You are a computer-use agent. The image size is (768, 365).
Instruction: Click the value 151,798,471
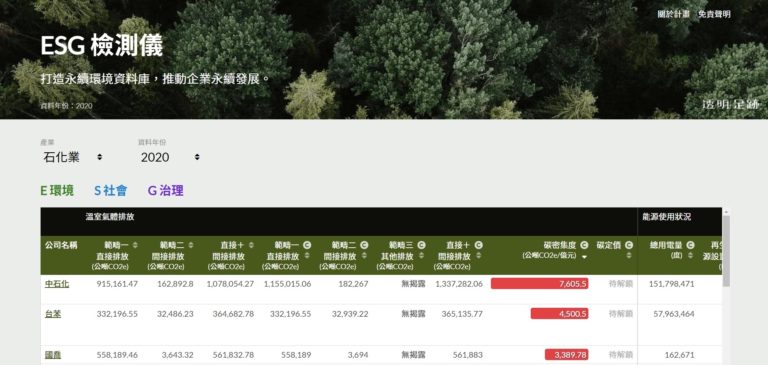tap(672, 284)
